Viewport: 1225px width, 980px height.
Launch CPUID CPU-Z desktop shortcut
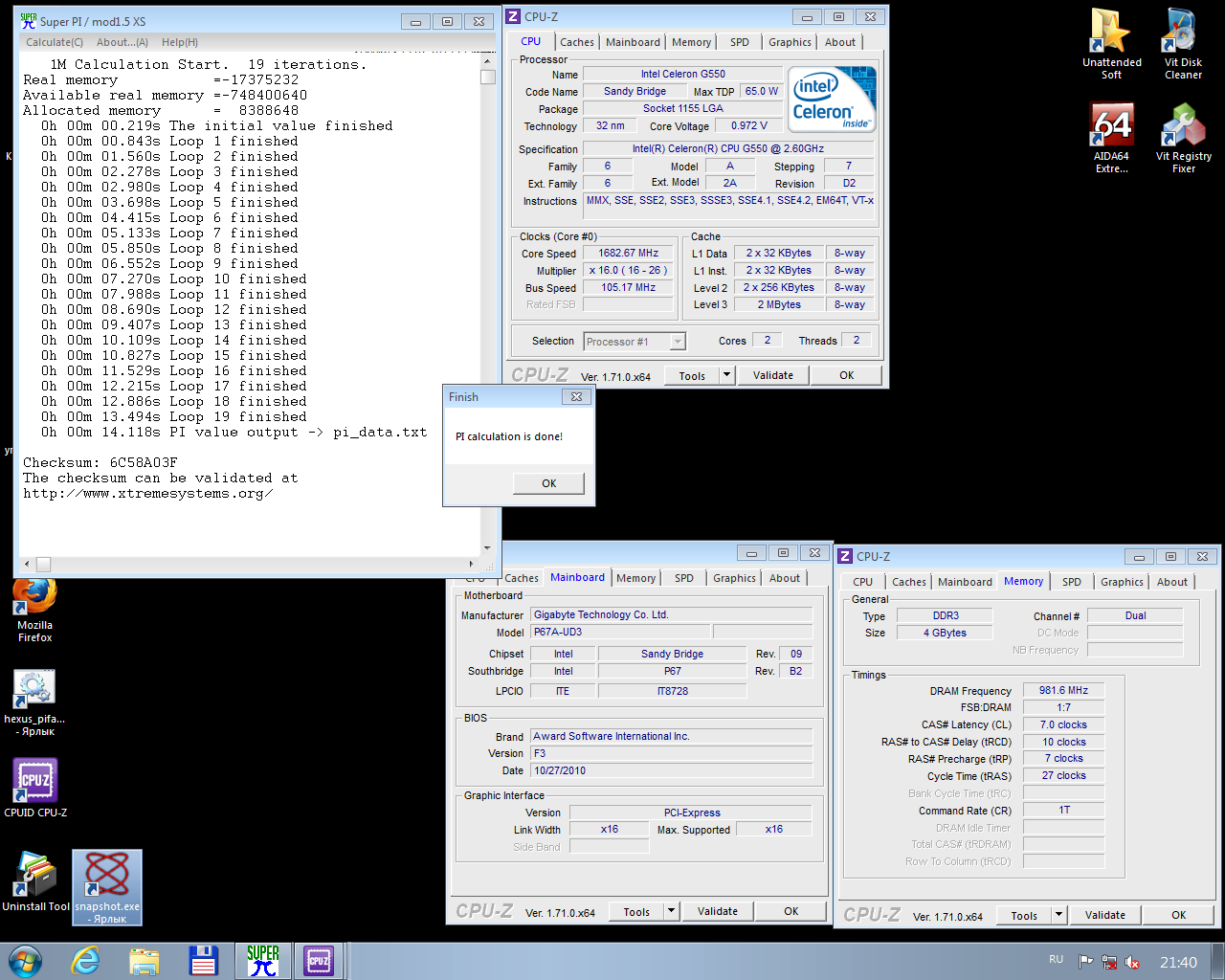[x=35, y=788]
